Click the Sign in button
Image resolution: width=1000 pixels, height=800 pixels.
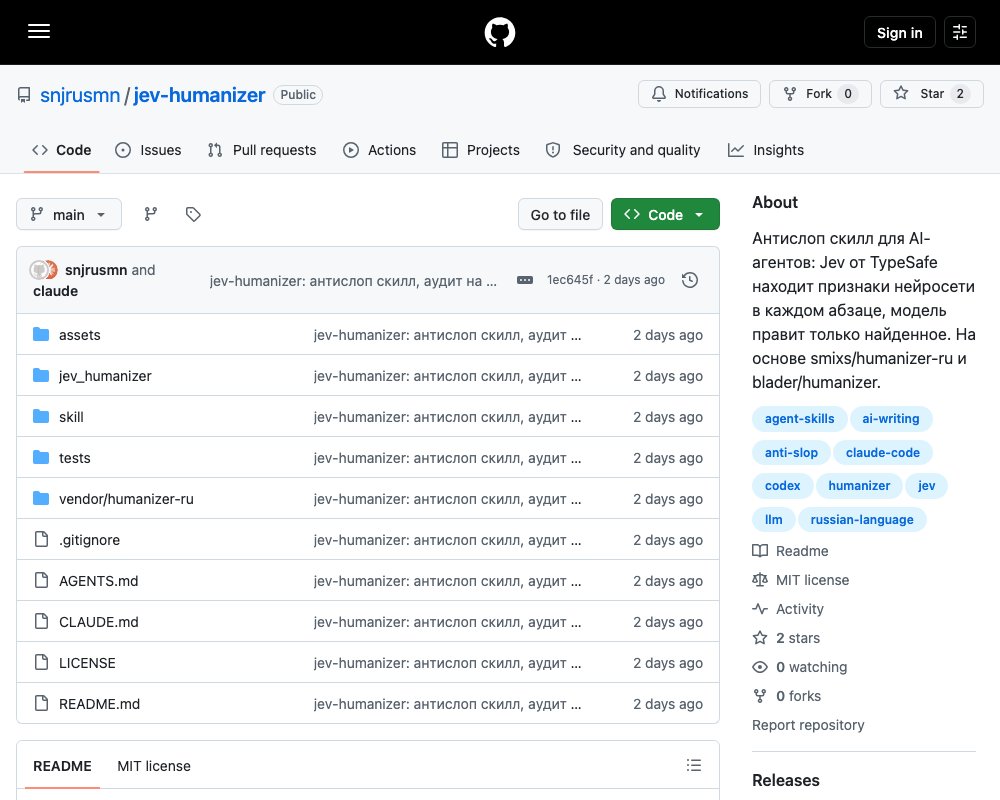[x=899, y=32]
